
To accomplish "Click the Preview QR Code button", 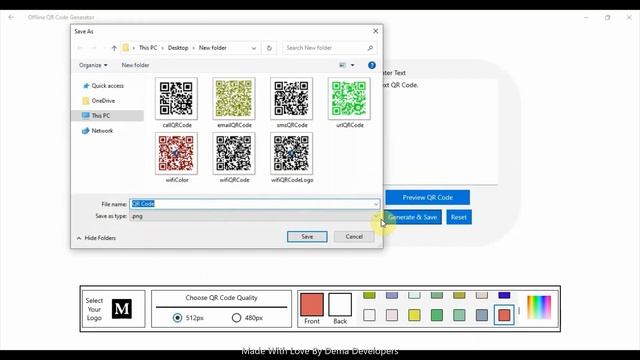I will (x=427, y=198).
